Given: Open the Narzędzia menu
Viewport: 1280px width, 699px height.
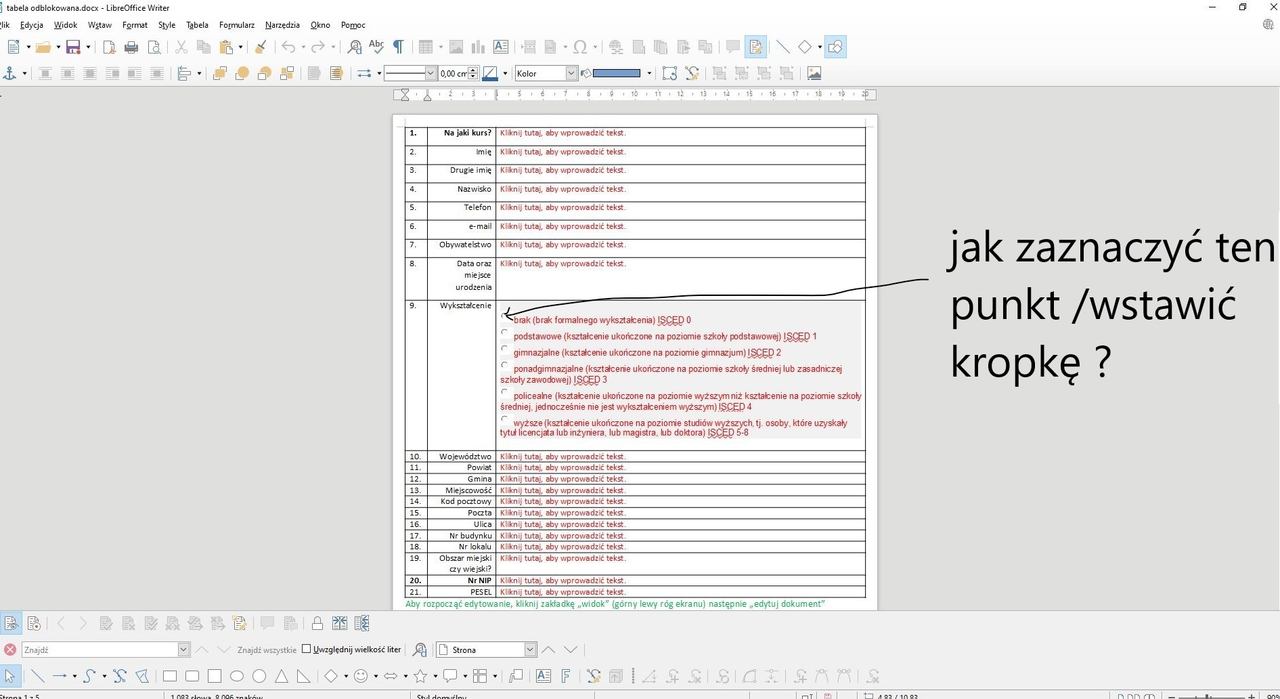Looking at the screenshot, I should (x=282, y=25).
